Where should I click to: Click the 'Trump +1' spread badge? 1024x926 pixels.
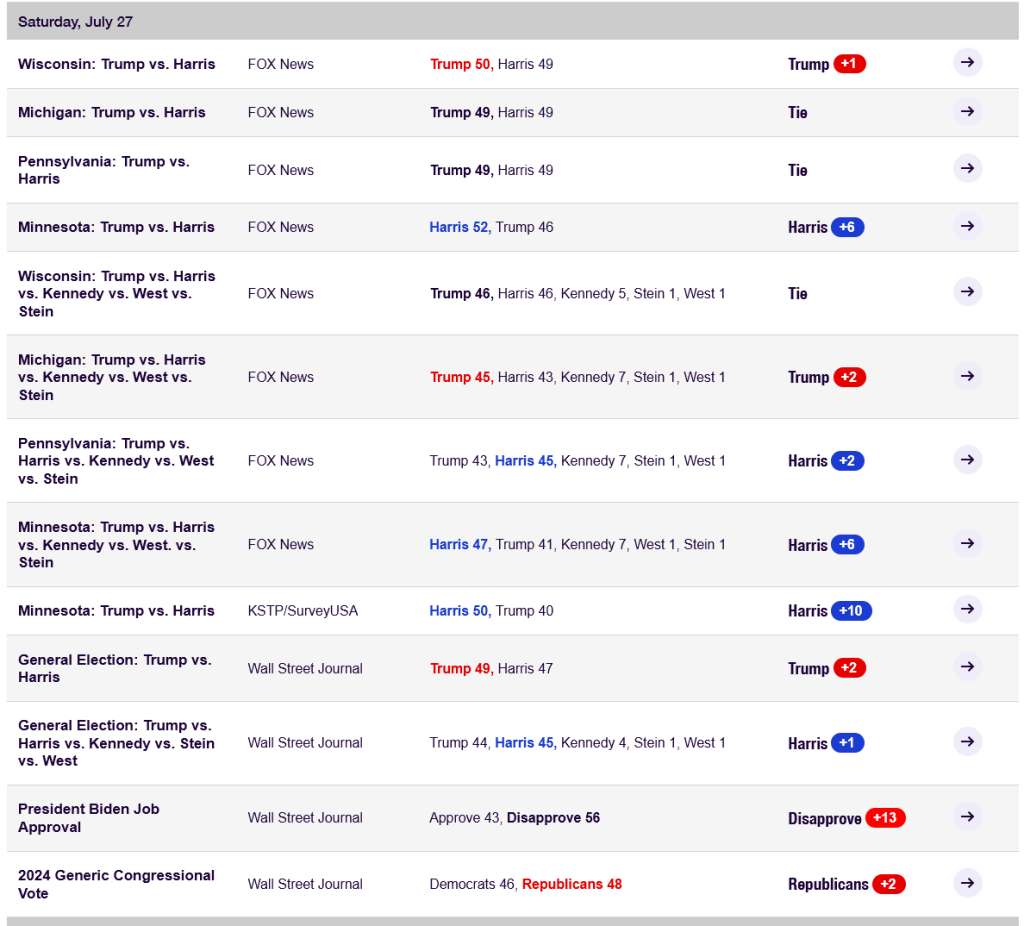[827, 64]
